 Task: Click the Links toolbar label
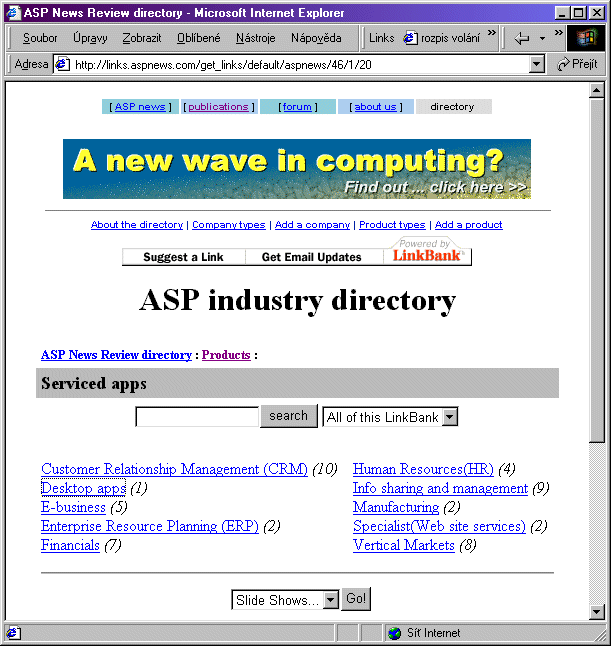(381, 38)
